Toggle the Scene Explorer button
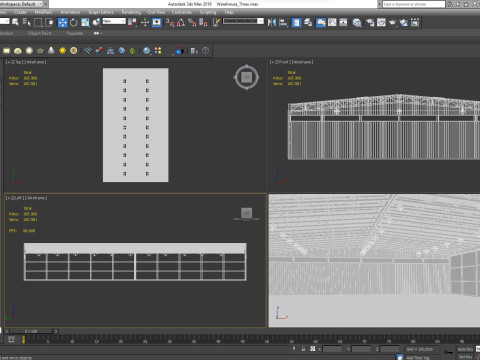 point(296,22)
